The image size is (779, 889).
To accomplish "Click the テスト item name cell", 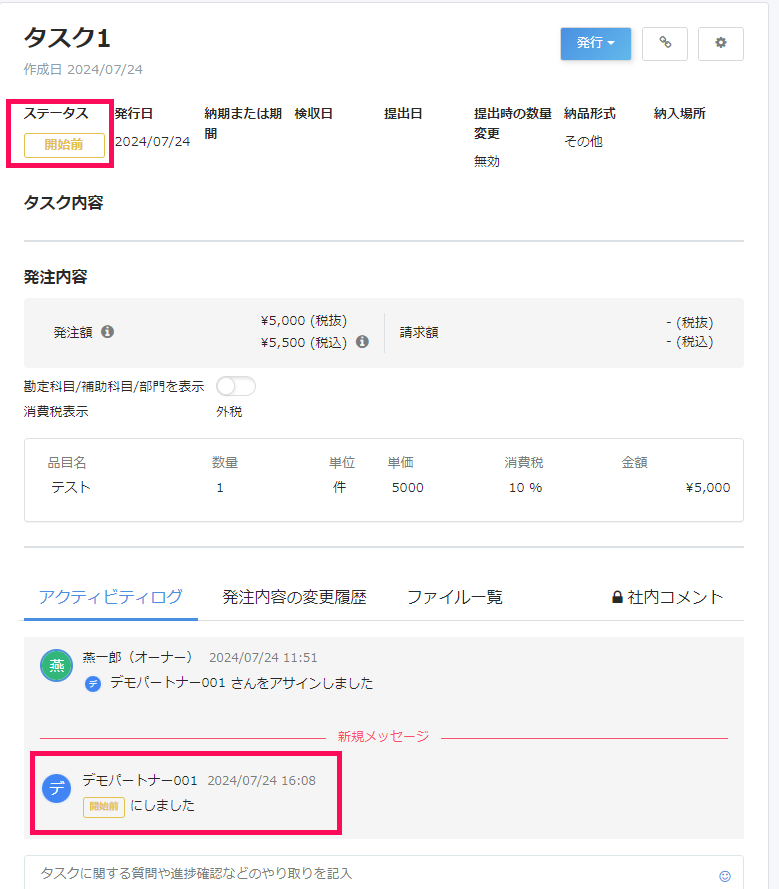I will 71,488.
